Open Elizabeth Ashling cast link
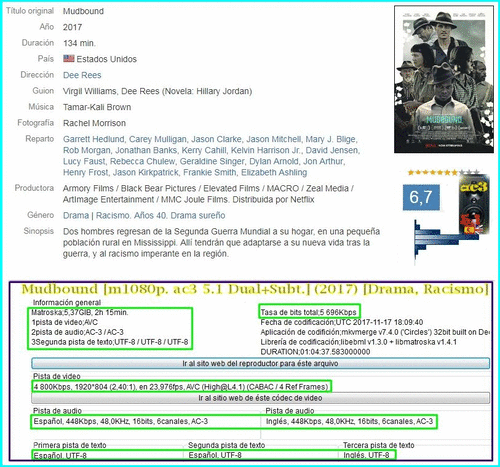 [274, 172]
